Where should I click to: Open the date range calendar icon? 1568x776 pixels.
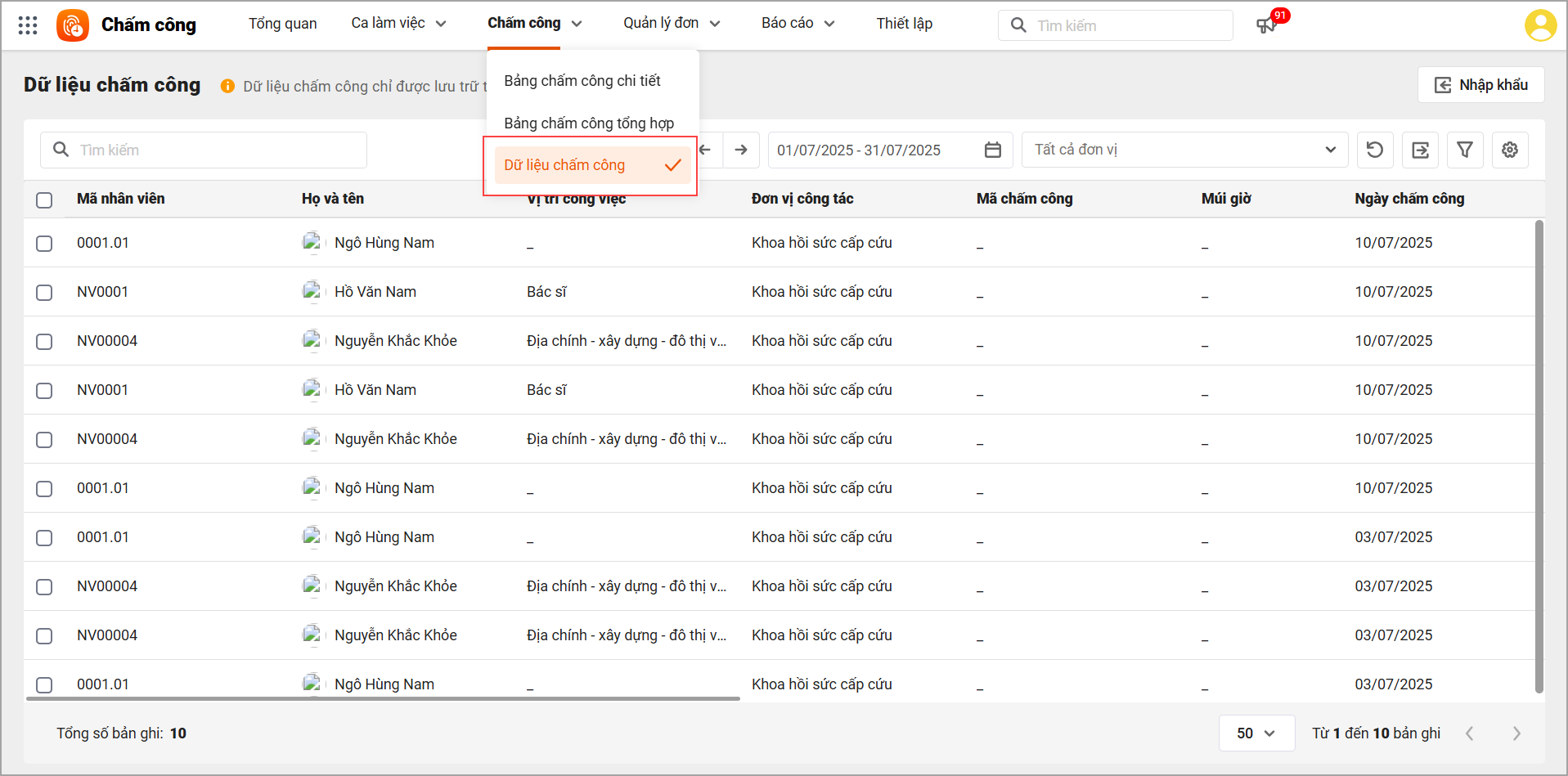(993, 150)
